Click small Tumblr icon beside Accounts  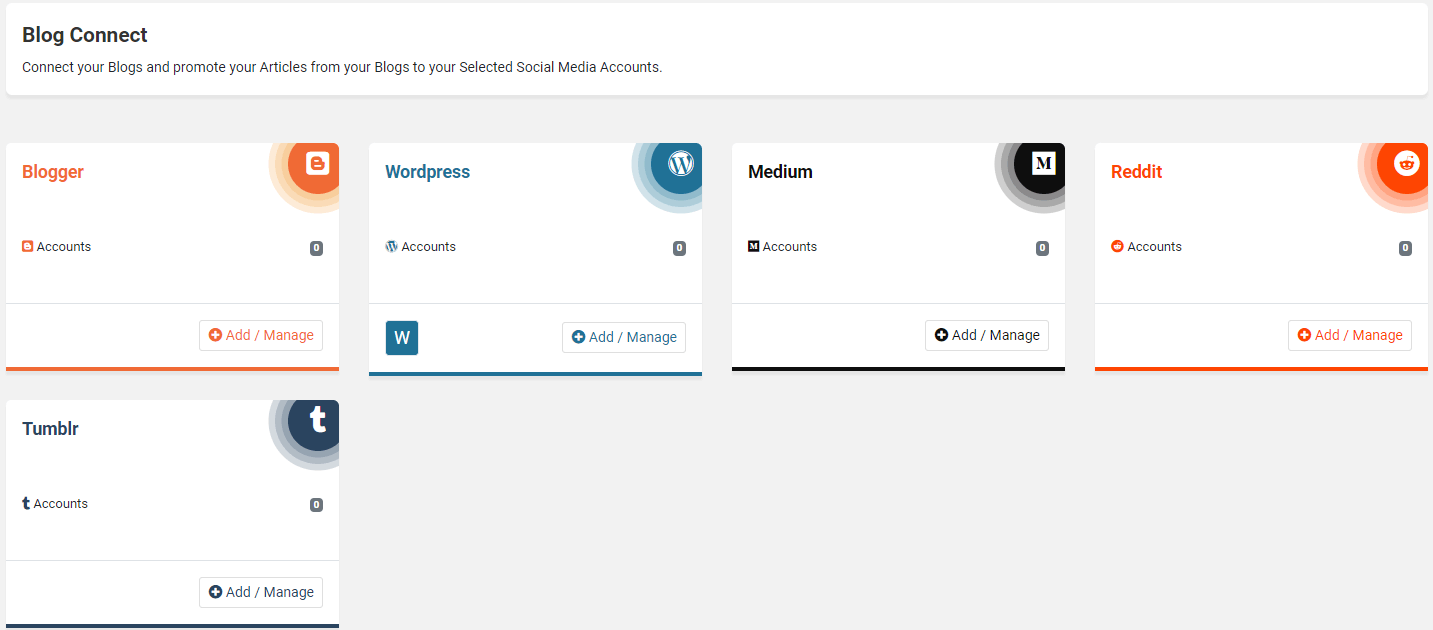26,503
